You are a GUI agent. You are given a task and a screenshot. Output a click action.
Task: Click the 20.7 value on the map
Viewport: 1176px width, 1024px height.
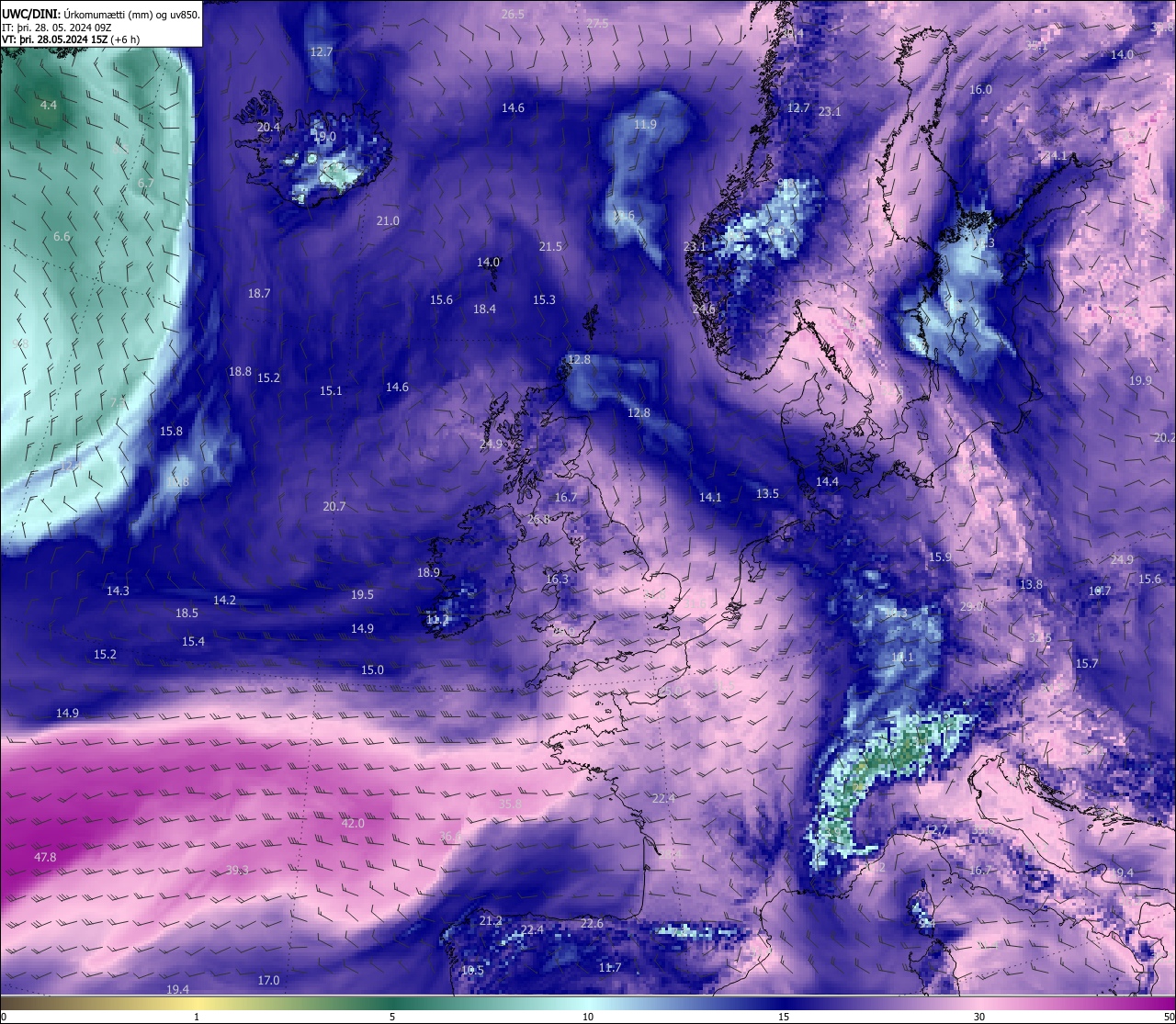point(334,507)
